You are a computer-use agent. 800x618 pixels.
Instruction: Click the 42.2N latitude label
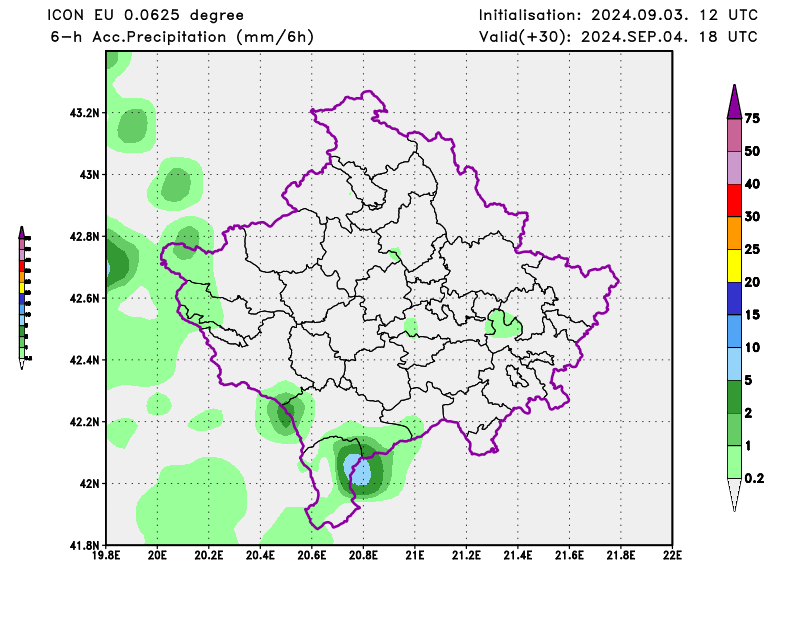click(x=85, y=422)
